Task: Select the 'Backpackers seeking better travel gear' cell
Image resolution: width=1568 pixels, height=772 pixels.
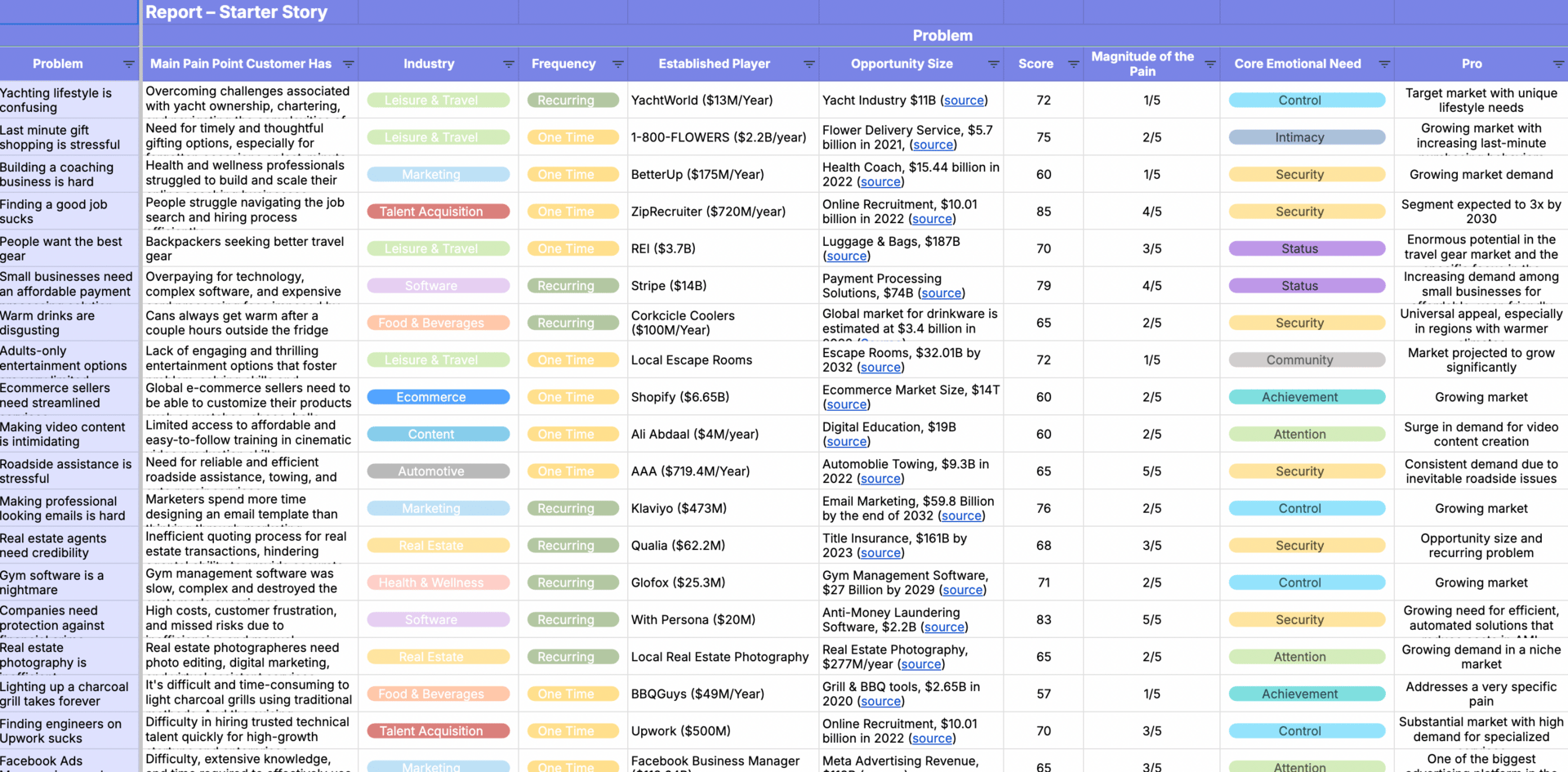Action: [250, 248]
